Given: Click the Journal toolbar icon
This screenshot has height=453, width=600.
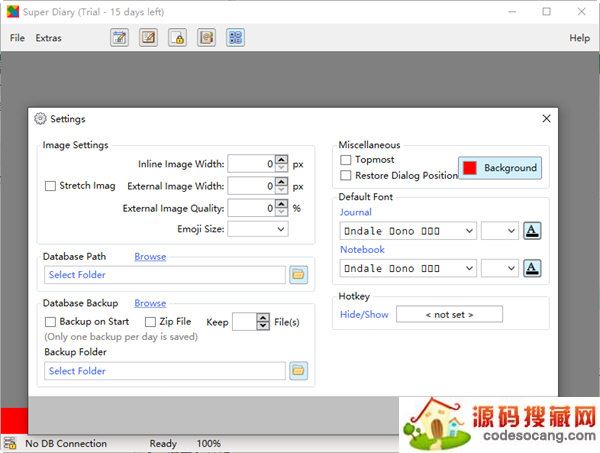Looking at the screenshot, I should [x=120, y=38].
